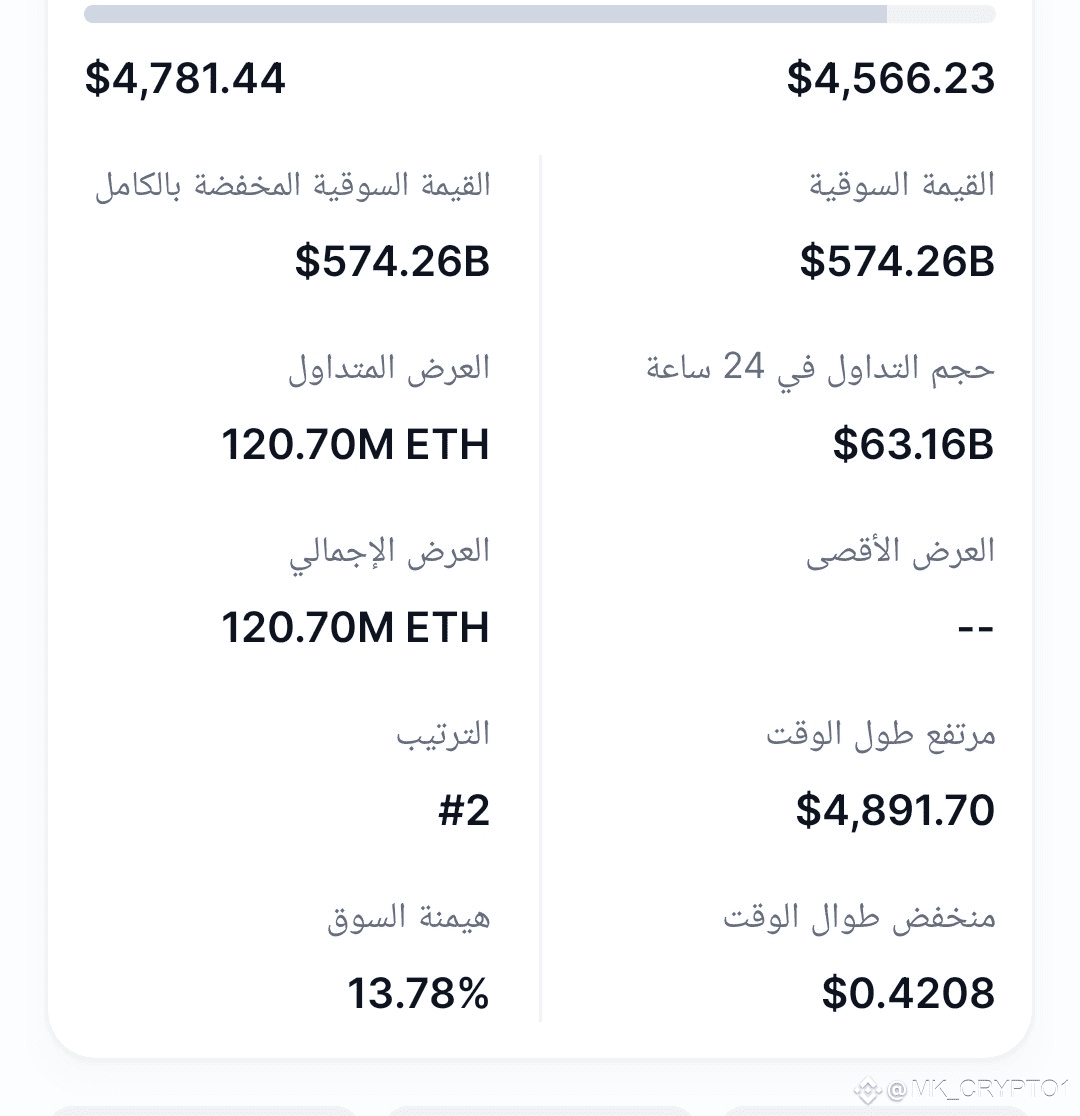Click the العرض المتداول label
The height and width of the screenshot is (1116, 1080).
coord(389,368)
